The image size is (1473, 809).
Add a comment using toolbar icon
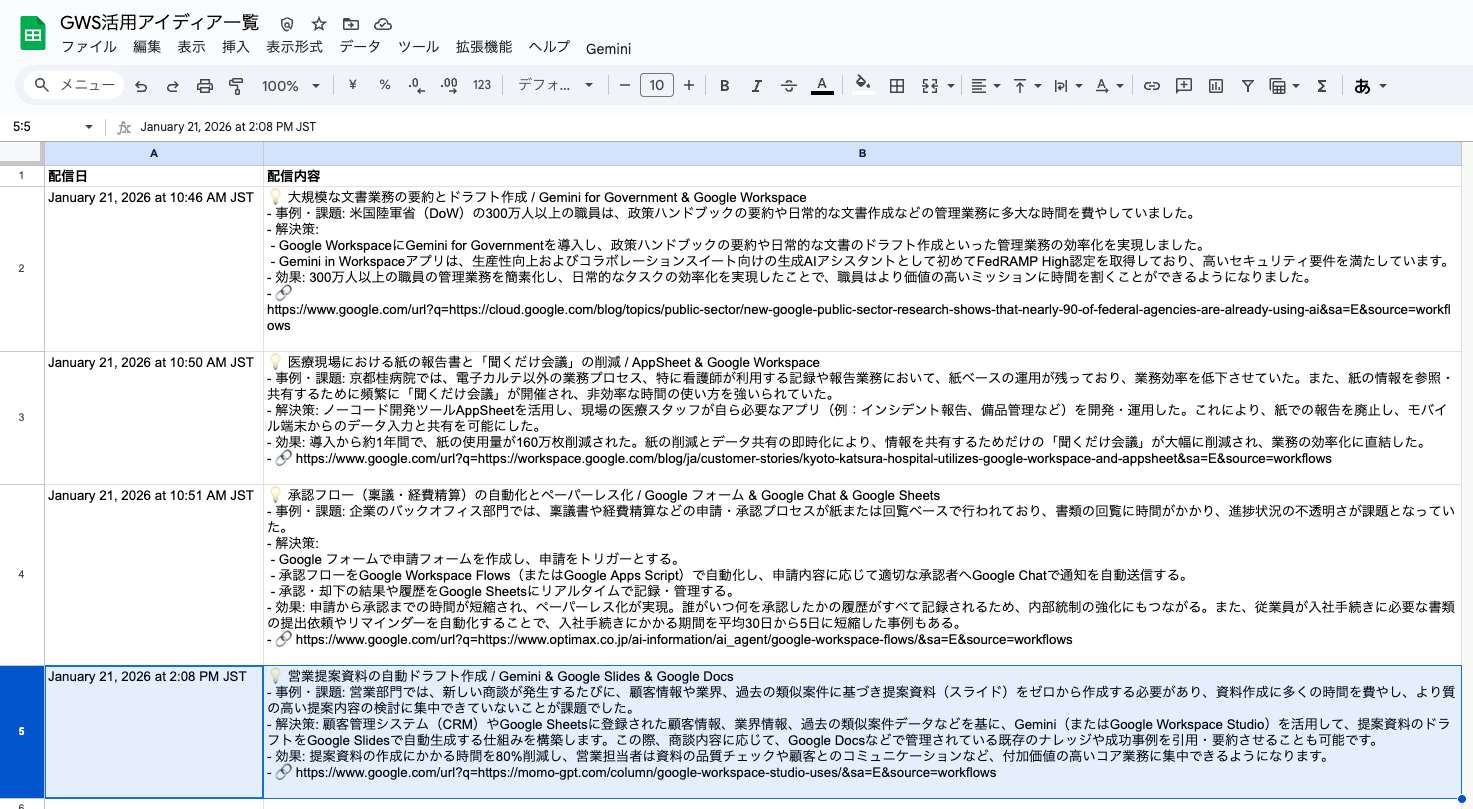coord(1184,86)
